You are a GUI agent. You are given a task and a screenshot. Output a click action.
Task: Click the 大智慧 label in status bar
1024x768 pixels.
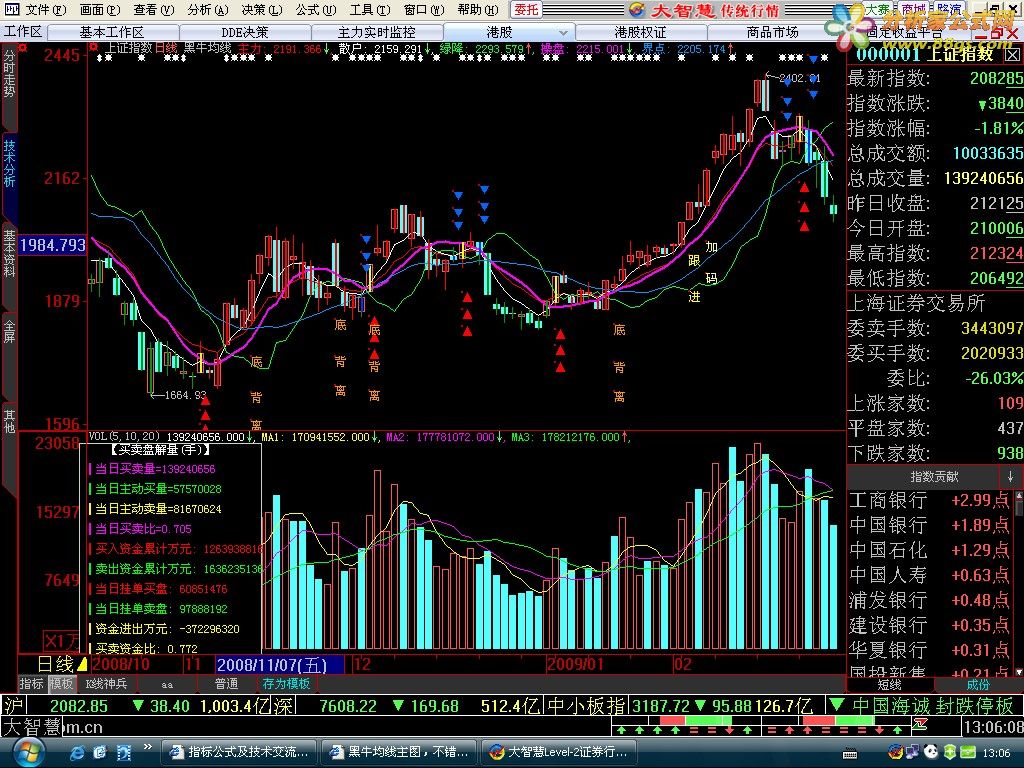click(x=31, y=727)
